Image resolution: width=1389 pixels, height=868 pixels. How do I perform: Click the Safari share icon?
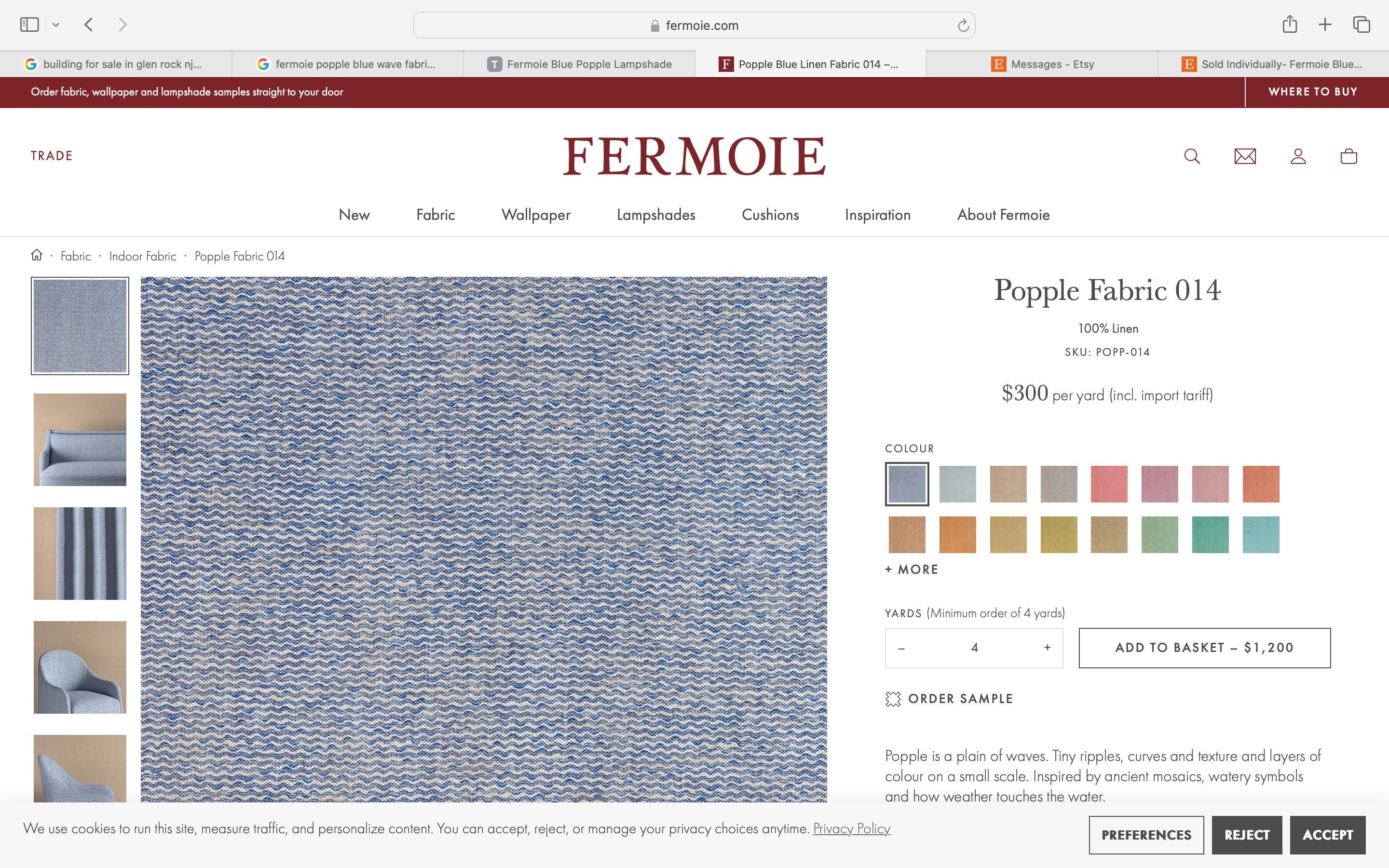tap(1289, 24)
